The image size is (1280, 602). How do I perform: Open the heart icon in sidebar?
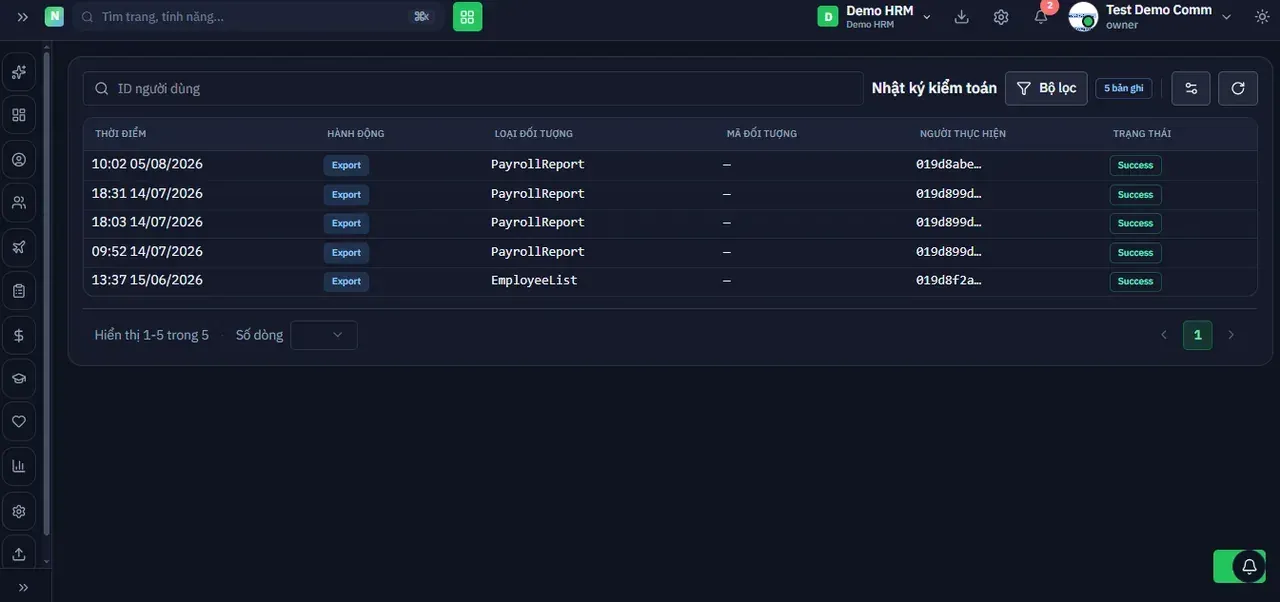18,422
